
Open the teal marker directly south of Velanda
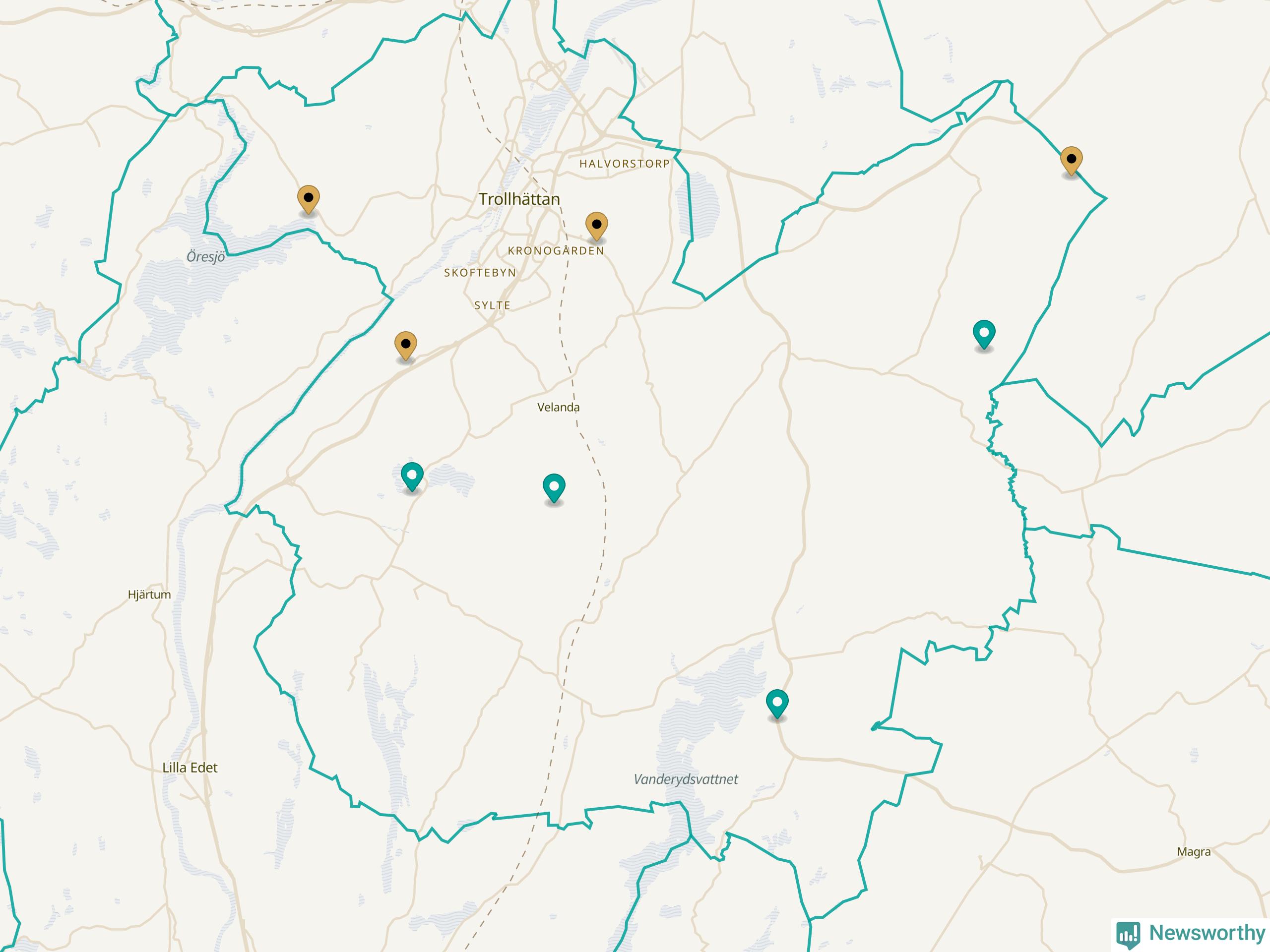pos(554,489)
